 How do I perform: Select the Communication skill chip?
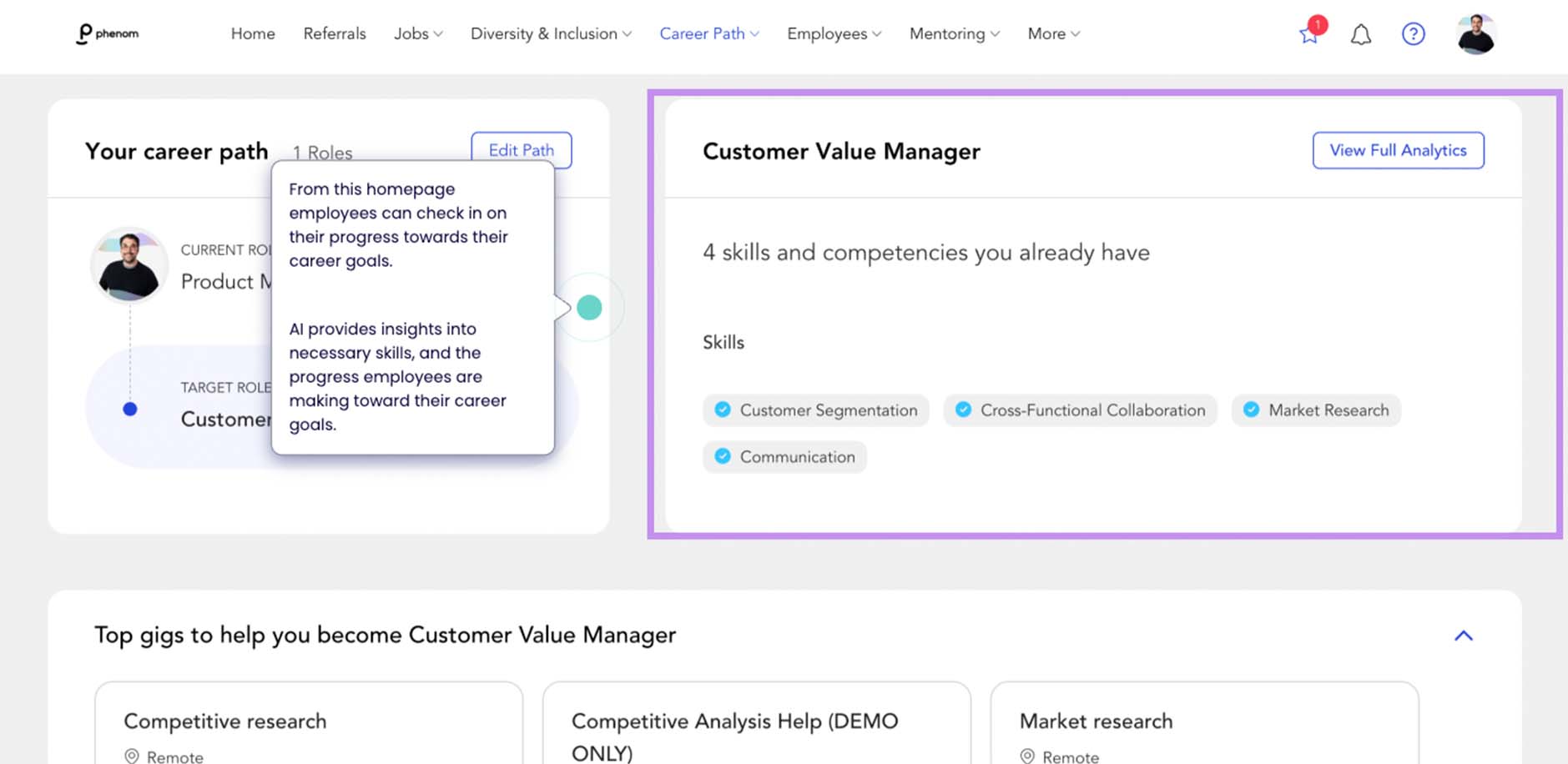(x=784, y=457)
